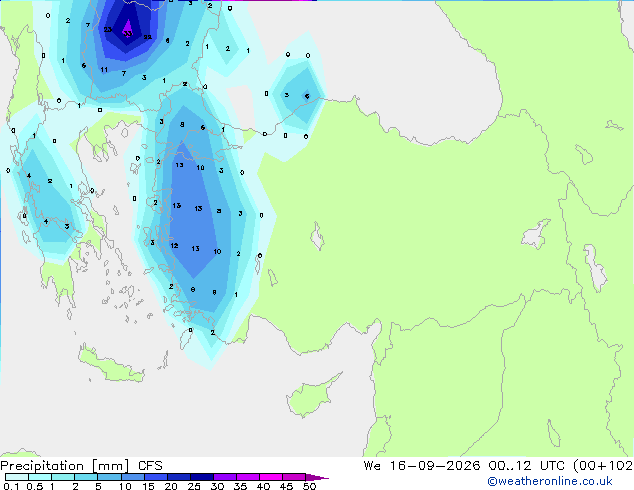The height and width of the screenshot is (490, 634).
Task: Click the 'We 16-09-2026' date label
Action: pyautogui.click(x=422, y=466)
